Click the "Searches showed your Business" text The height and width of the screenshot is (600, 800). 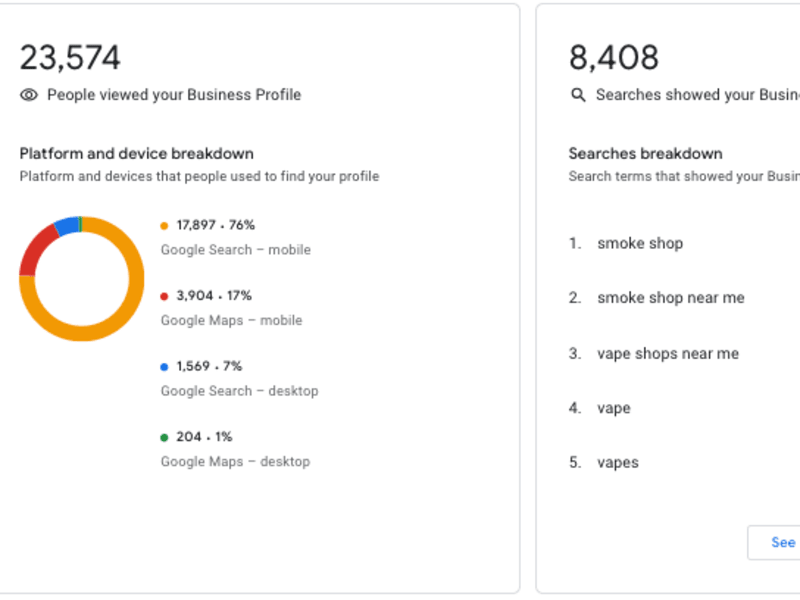point(697,95)
